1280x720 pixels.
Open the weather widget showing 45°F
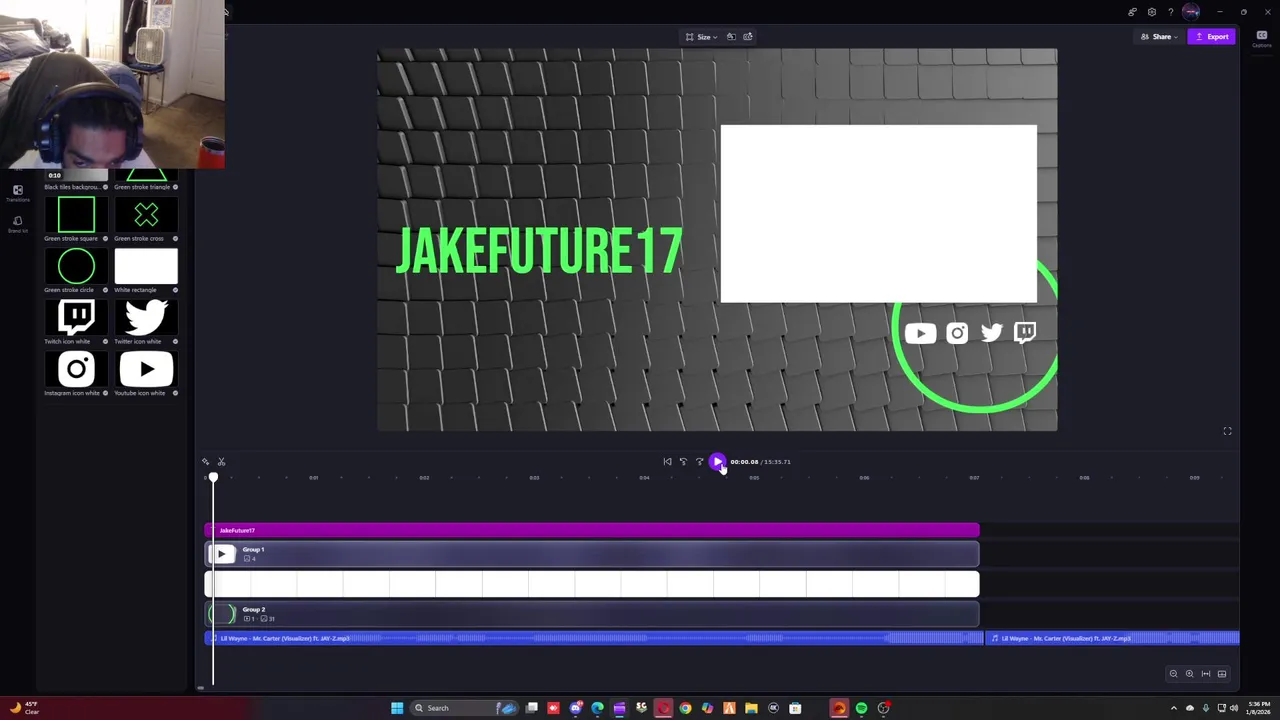[x=25, y=708]
